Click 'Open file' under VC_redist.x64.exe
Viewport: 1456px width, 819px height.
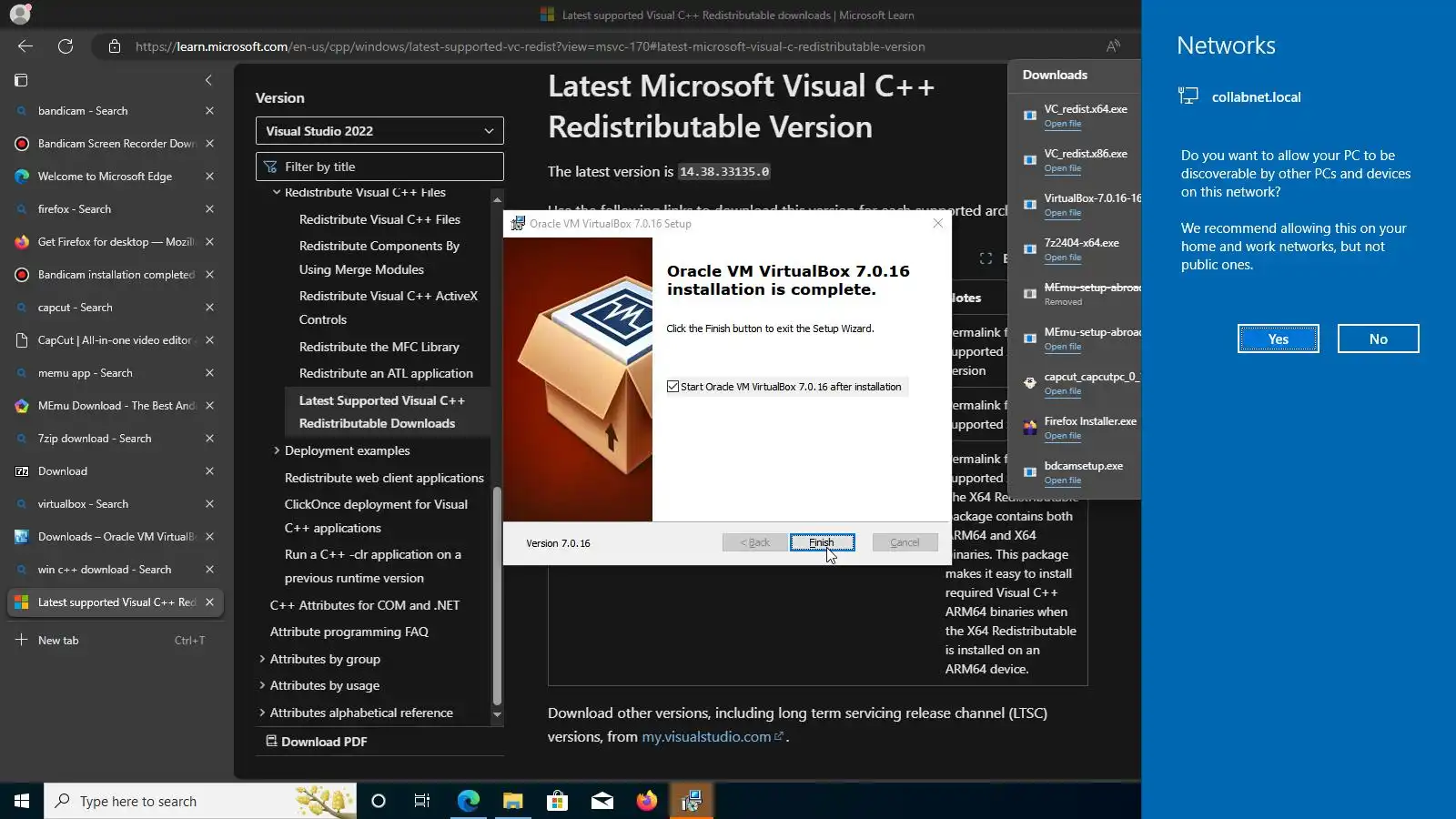[x=1062, y=124]
